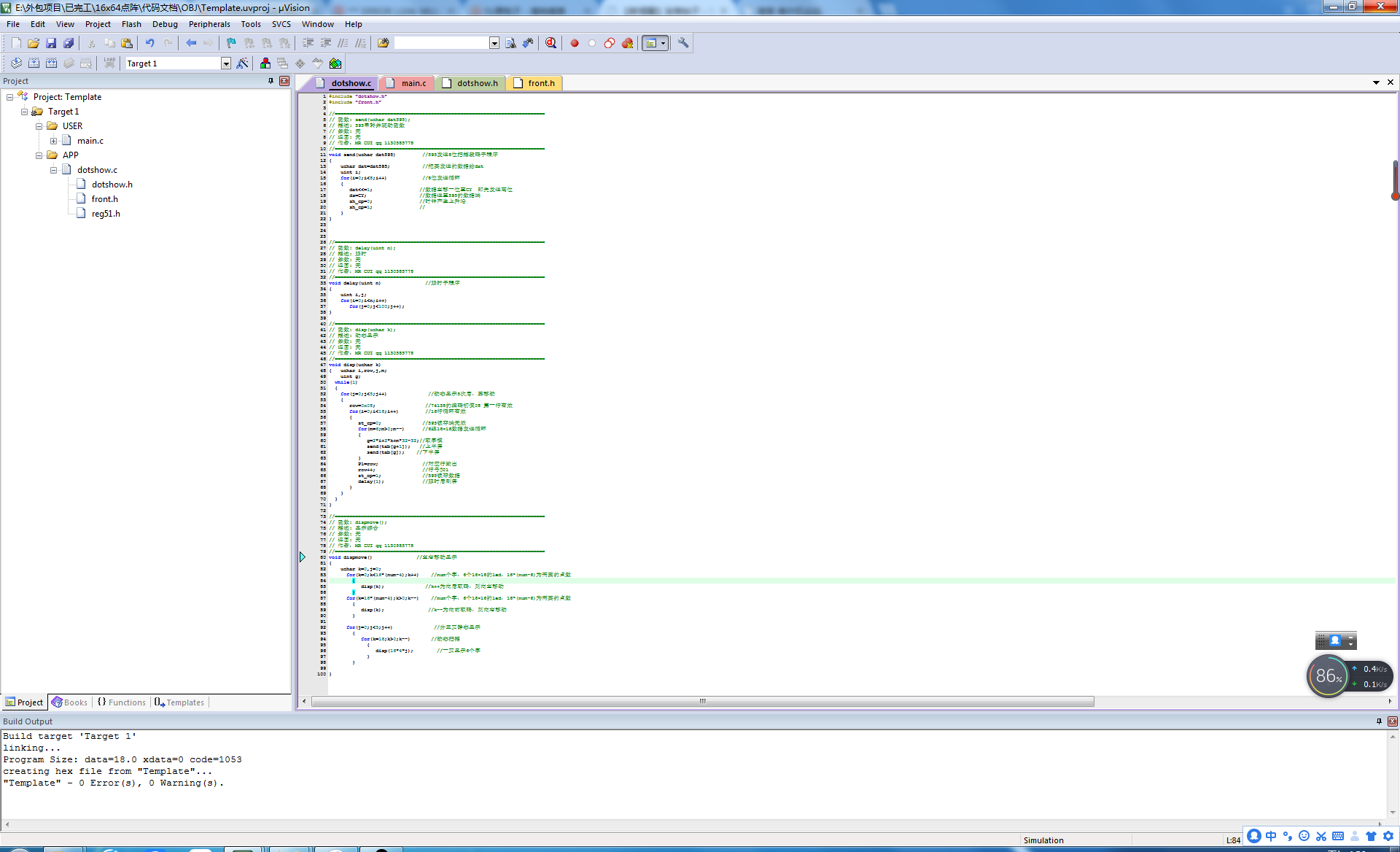The height and width of the screenshot is (852, 1400).
Task: Collapse the dotshow.c tree node
Action: 53,170
